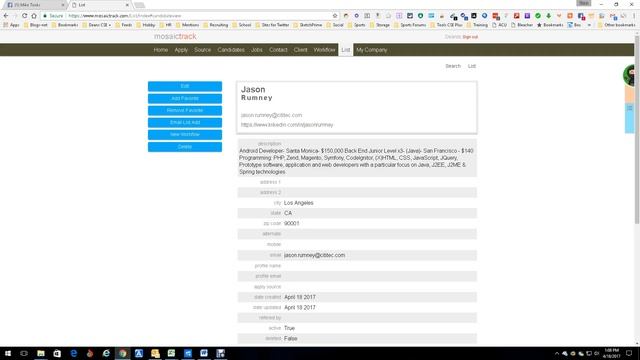Screen dimensions: 640x360
Task: Select the date created April 18 2017 value
Action: 300,297
